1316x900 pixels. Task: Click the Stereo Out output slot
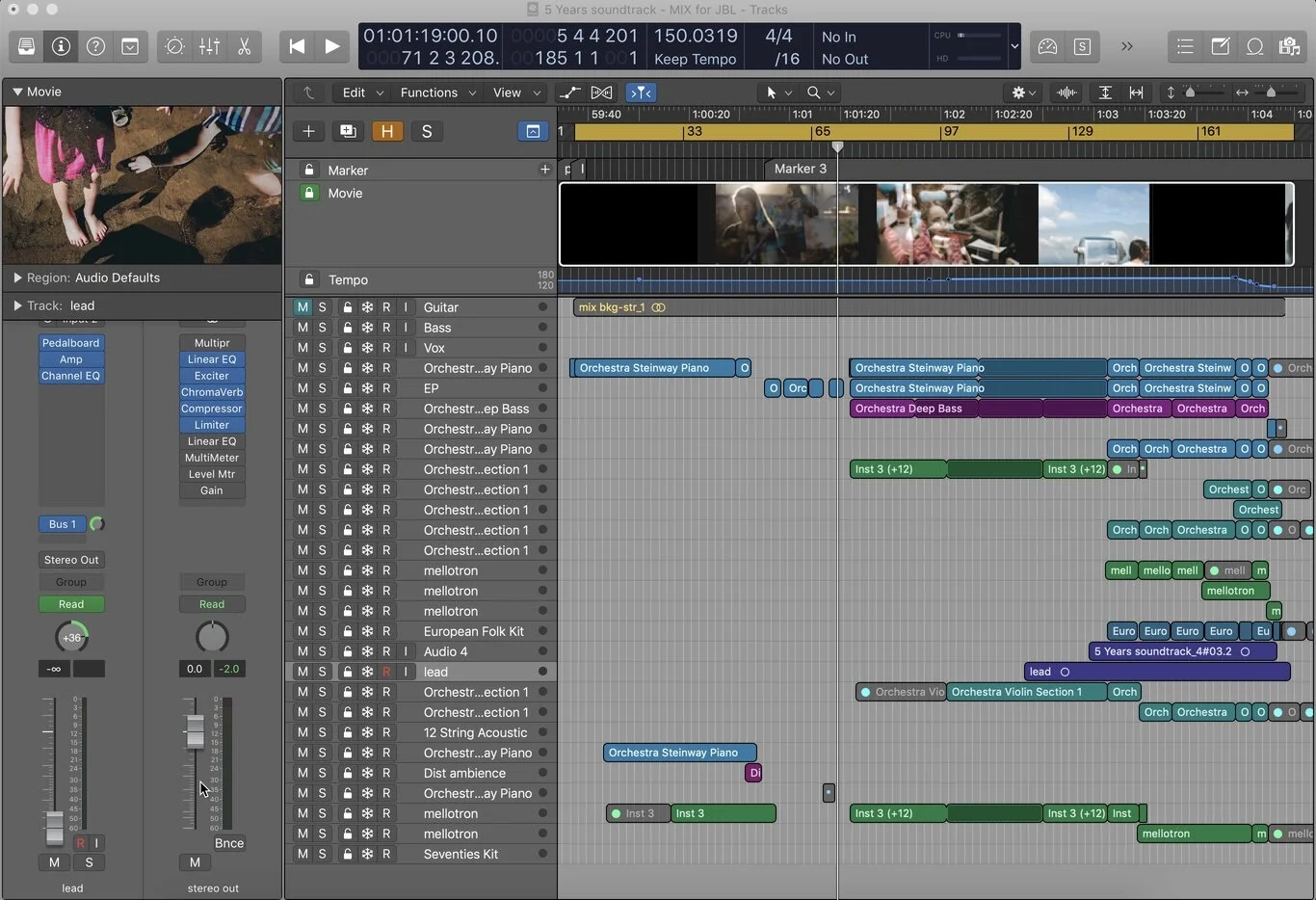pos(71,560)
